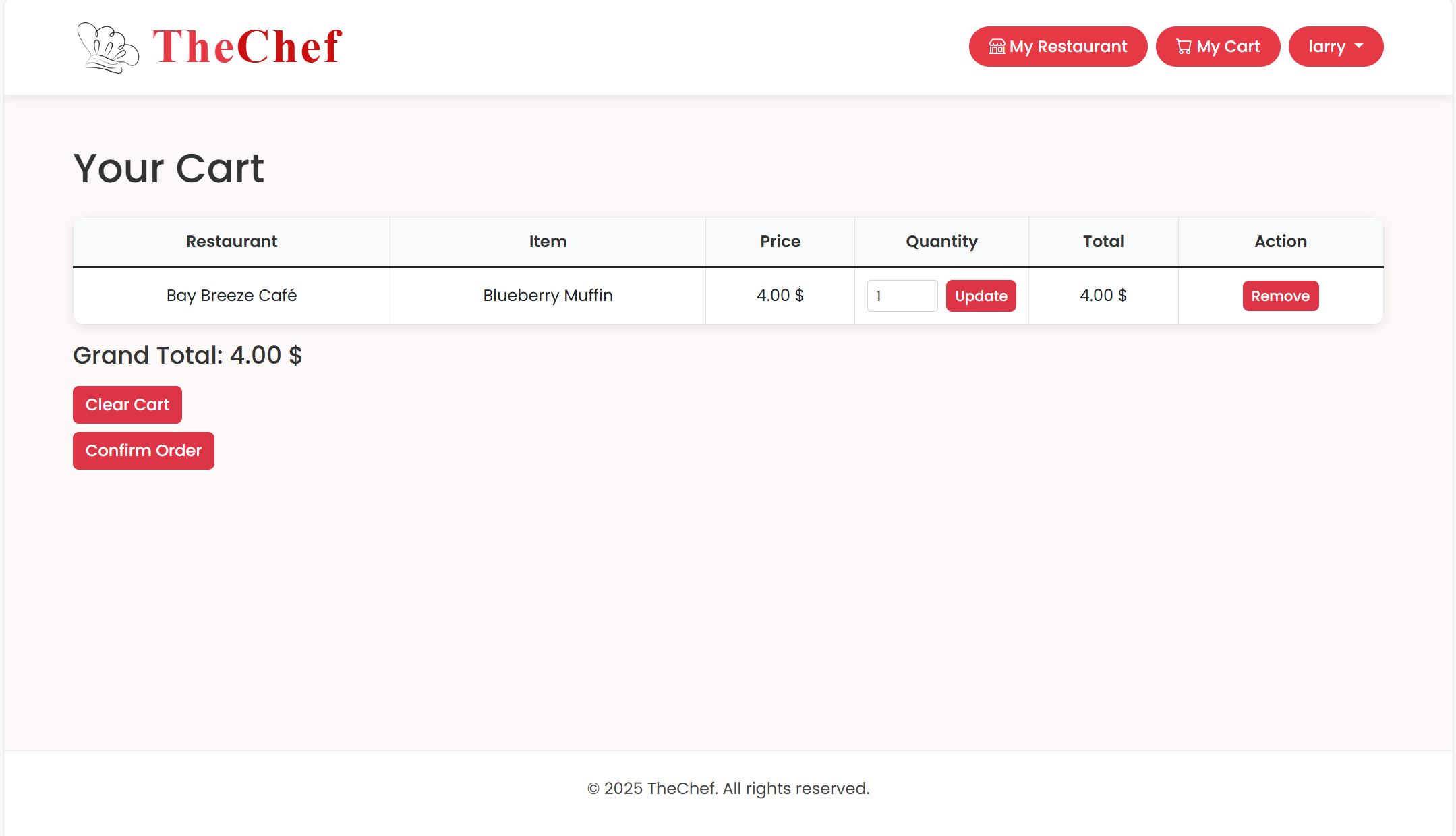Remove the Blueberry Muffin from the cart
Screen dimensions: 1456x836
pyautogui.click(x=1280, y=296)
